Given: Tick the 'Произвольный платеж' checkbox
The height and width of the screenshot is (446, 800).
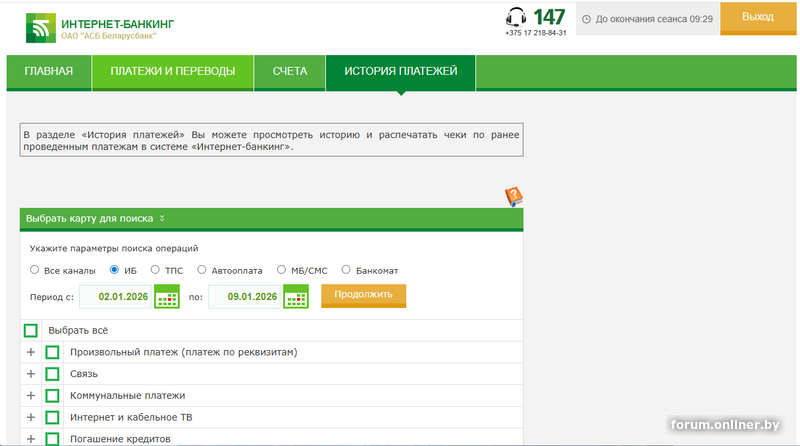Looking at the screenshot, I should click(x=52, y=352).
